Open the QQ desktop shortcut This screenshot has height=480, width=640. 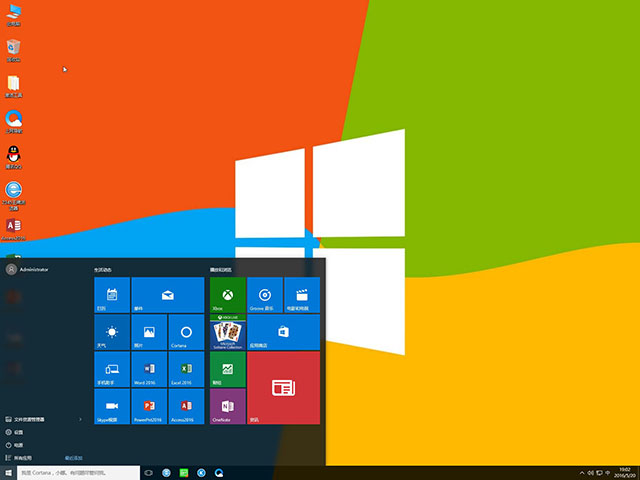(x=14, y=155)
